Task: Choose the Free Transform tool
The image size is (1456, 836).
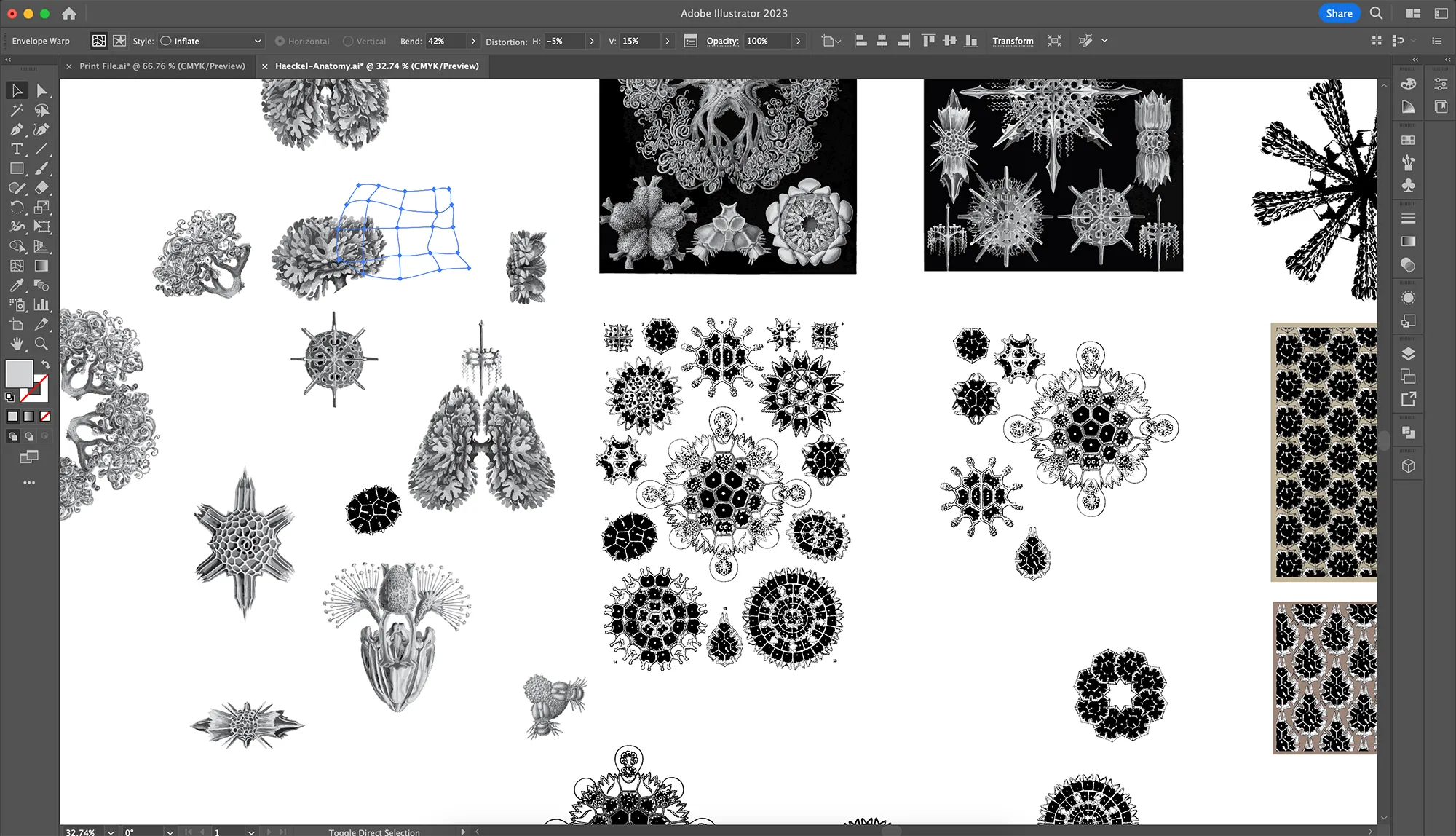Action: click(x=41, y=226)
